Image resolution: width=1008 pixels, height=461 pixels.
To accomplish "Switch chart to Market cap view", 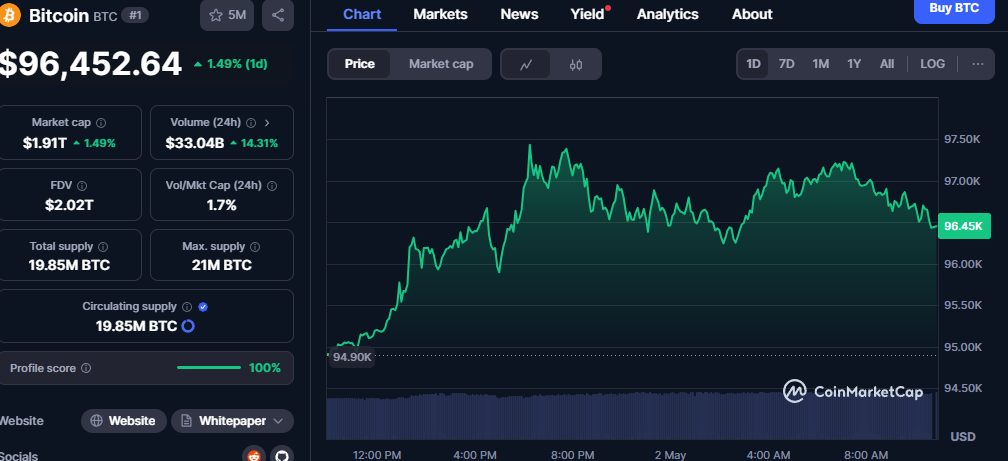I will 441,64.
